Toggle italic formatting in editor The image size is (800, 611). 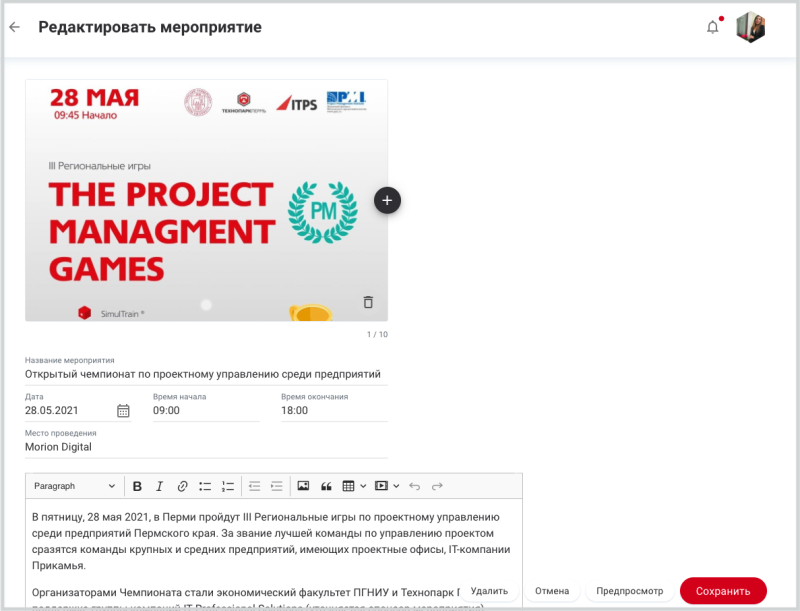click(x=159, y=486)
